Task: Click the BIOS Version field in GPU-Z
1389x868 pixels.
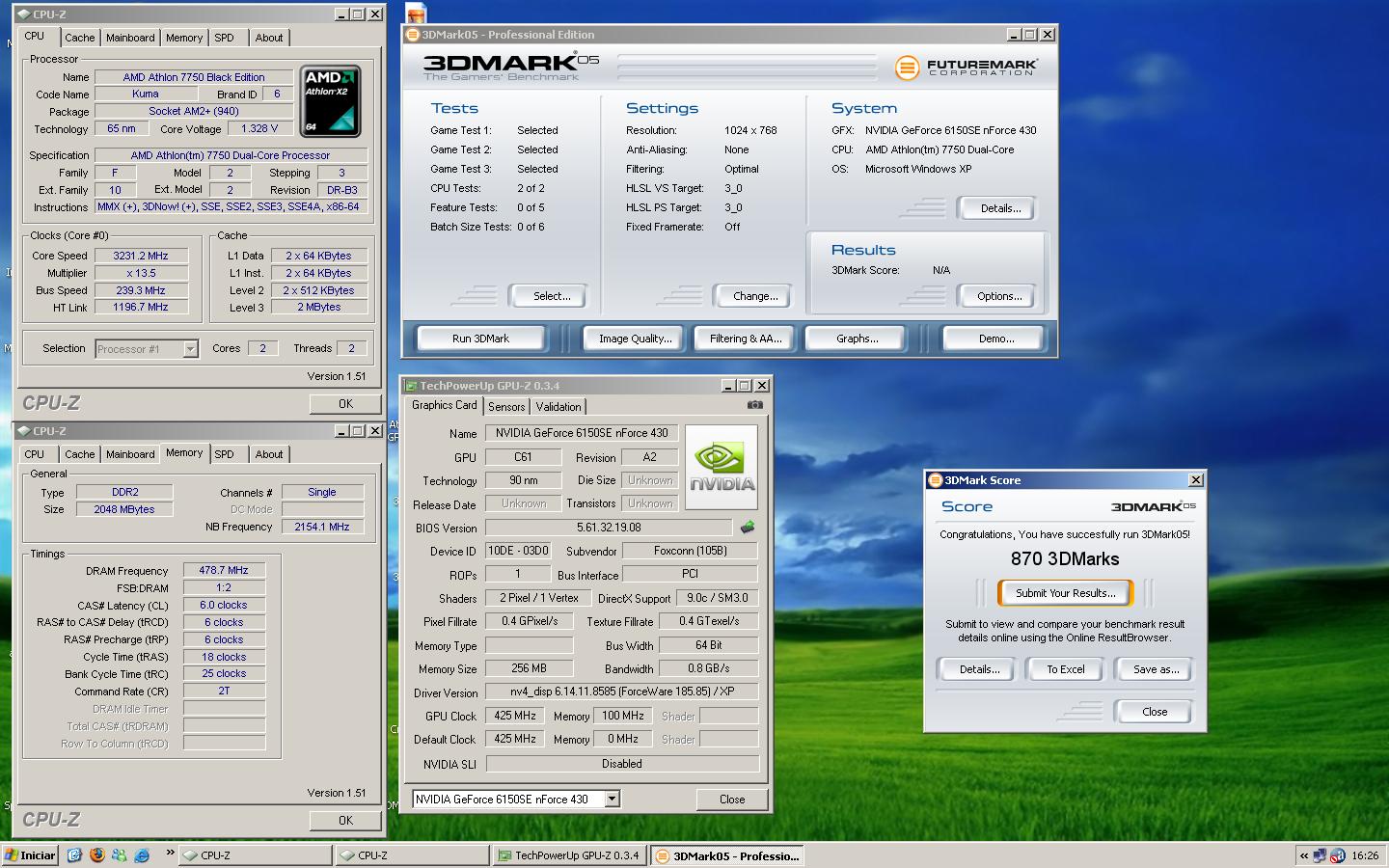Action: 609,528
